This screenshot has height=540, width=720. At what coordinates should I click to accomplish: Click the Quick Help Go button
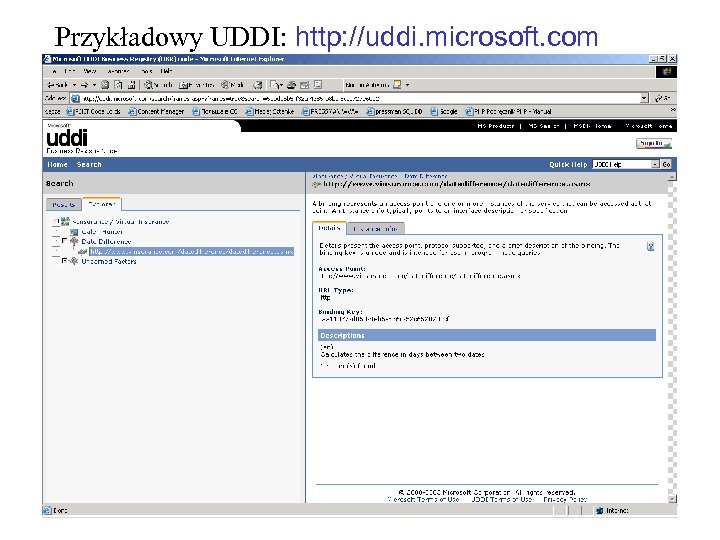click(x=666, y=164)
